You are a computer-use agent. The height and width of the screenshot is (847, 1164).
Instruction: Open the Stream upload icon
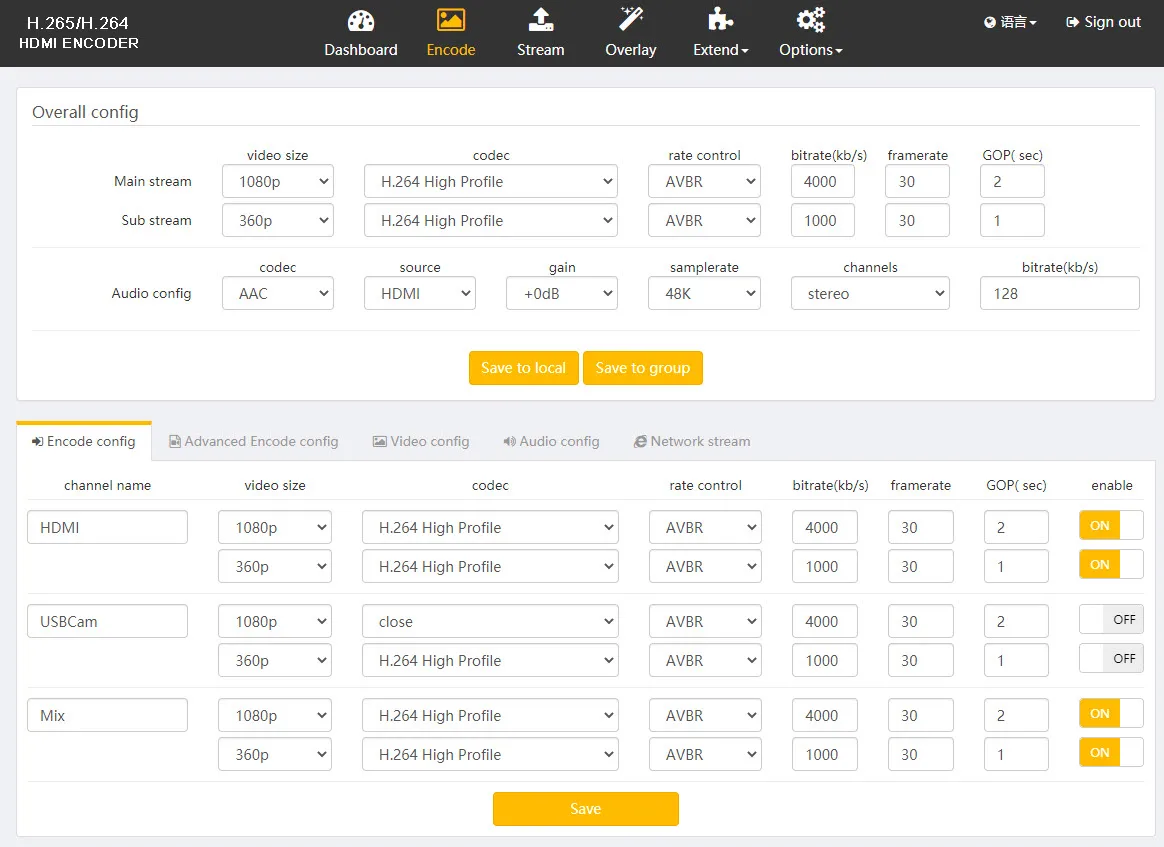[540, 20]
